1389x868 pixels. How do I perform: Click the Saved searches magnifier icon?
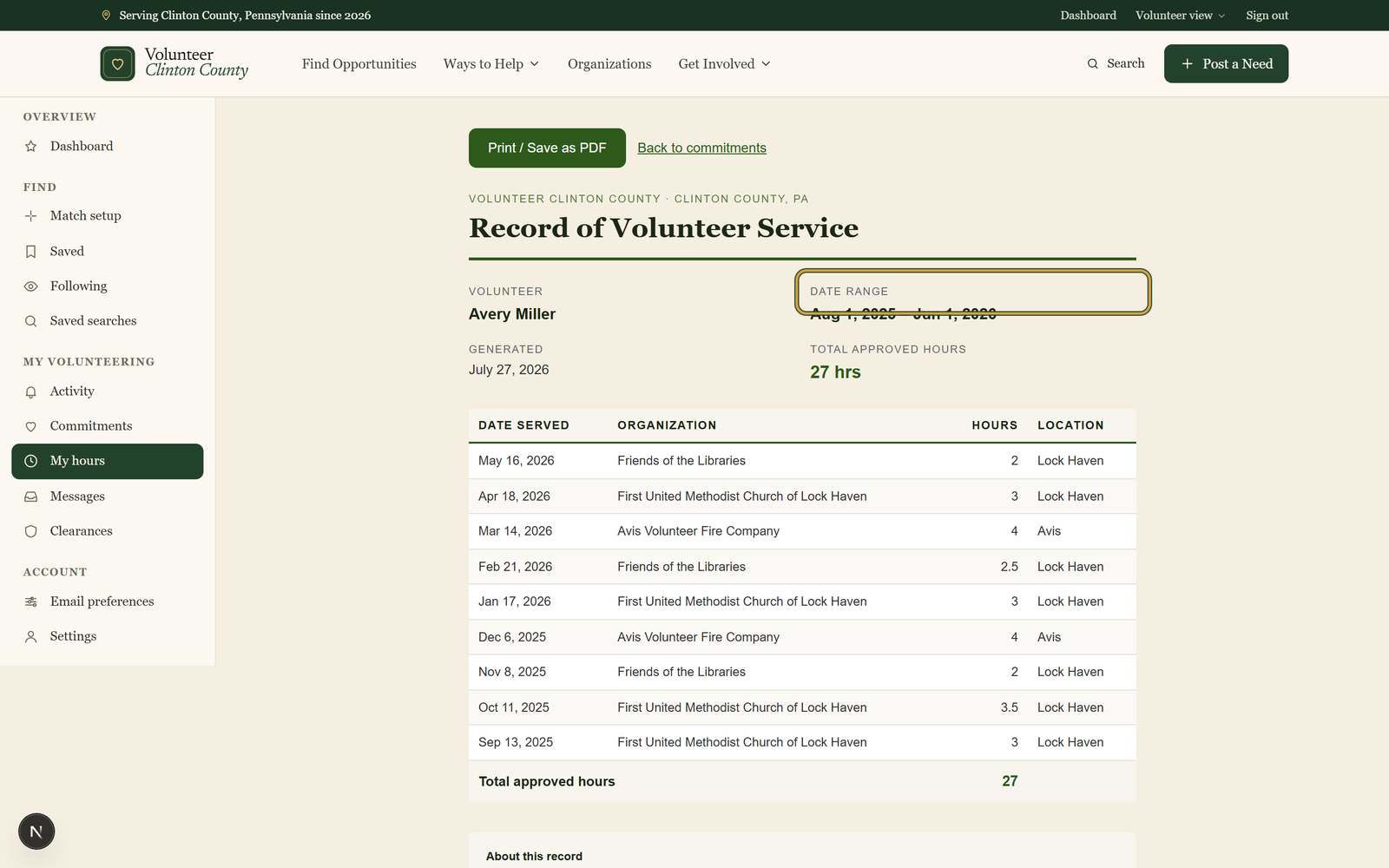(x=31, y=321)
